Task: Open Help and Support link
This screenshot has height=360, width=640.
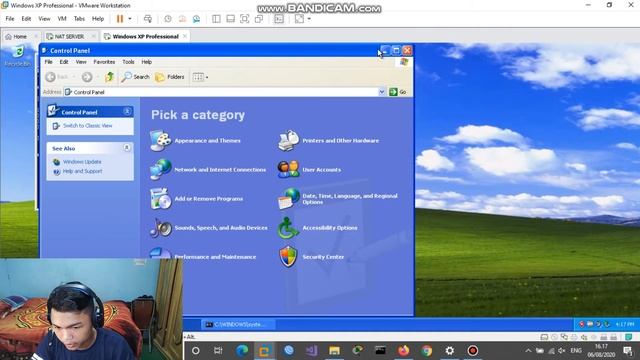Action: coord(82,171)
